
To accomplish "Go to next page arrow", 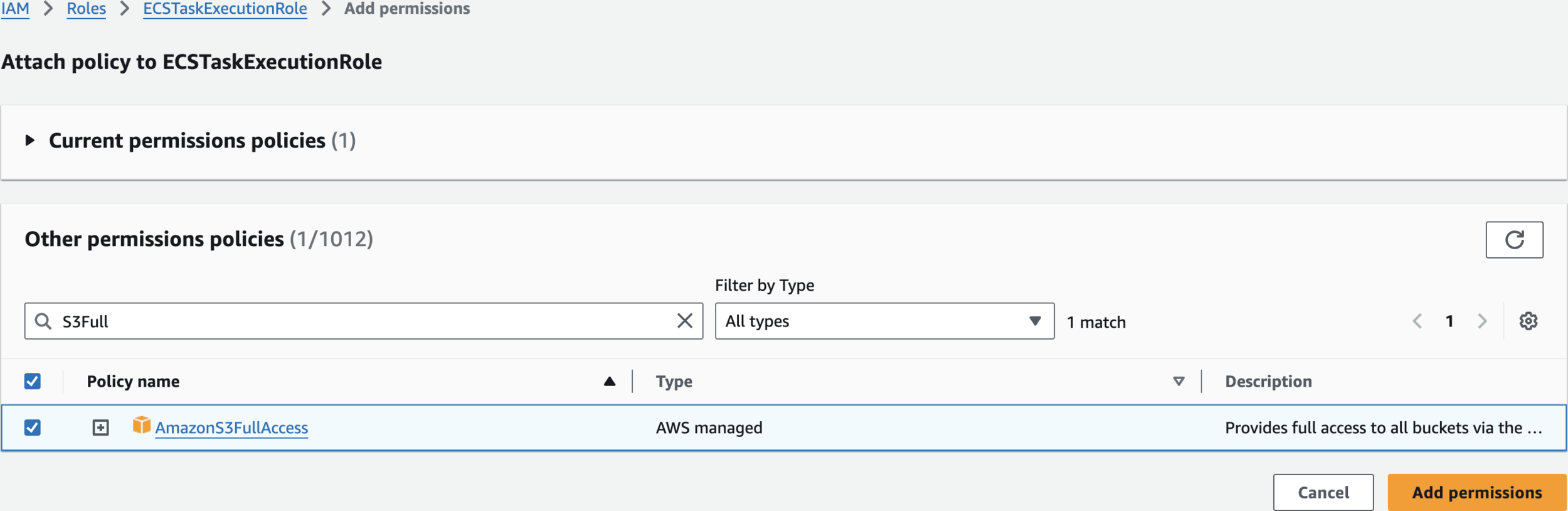I will coord(1482,321).
